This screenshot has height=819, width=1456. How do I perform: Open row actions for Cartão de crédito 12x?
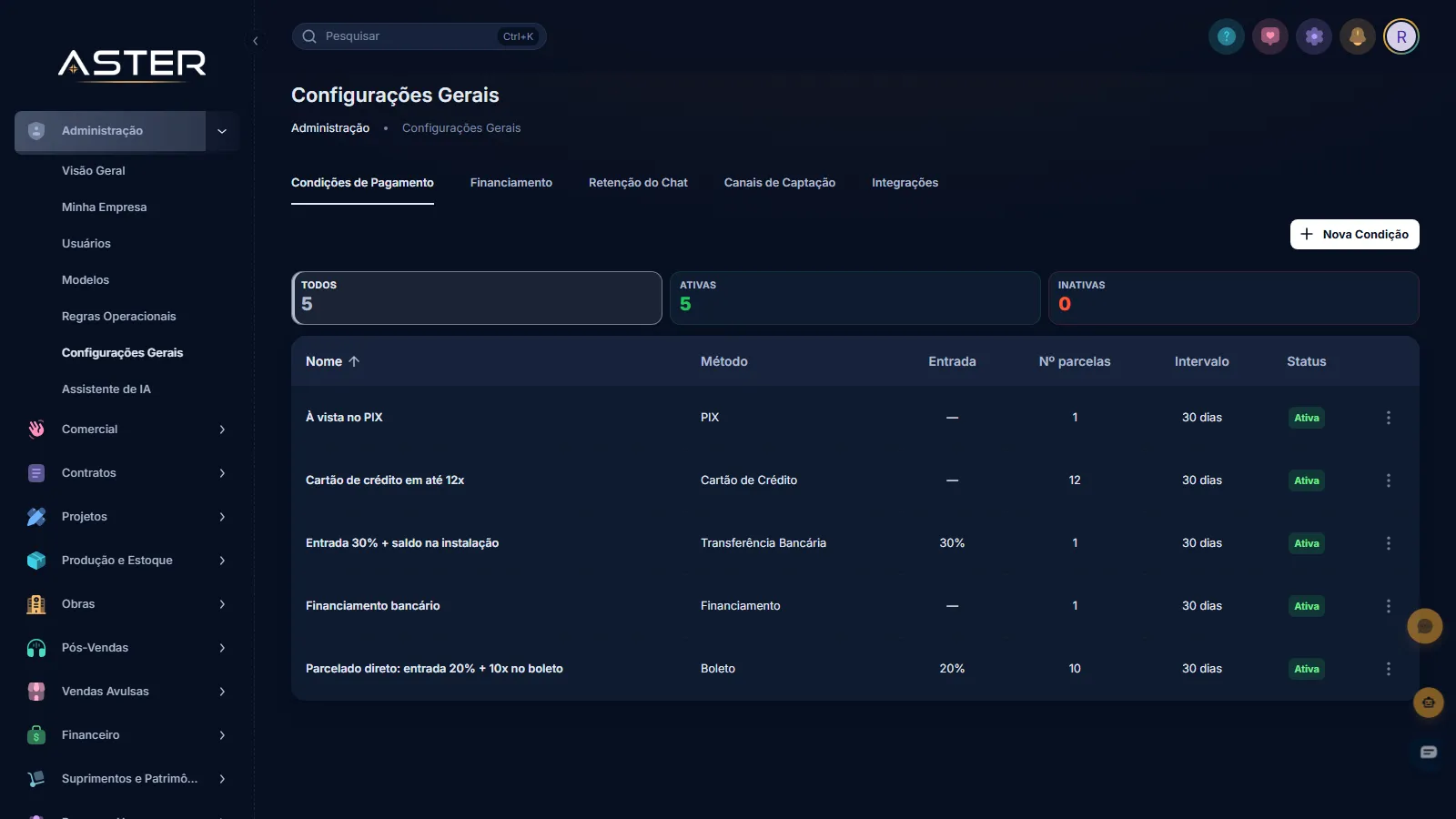tap(1389, 480)
